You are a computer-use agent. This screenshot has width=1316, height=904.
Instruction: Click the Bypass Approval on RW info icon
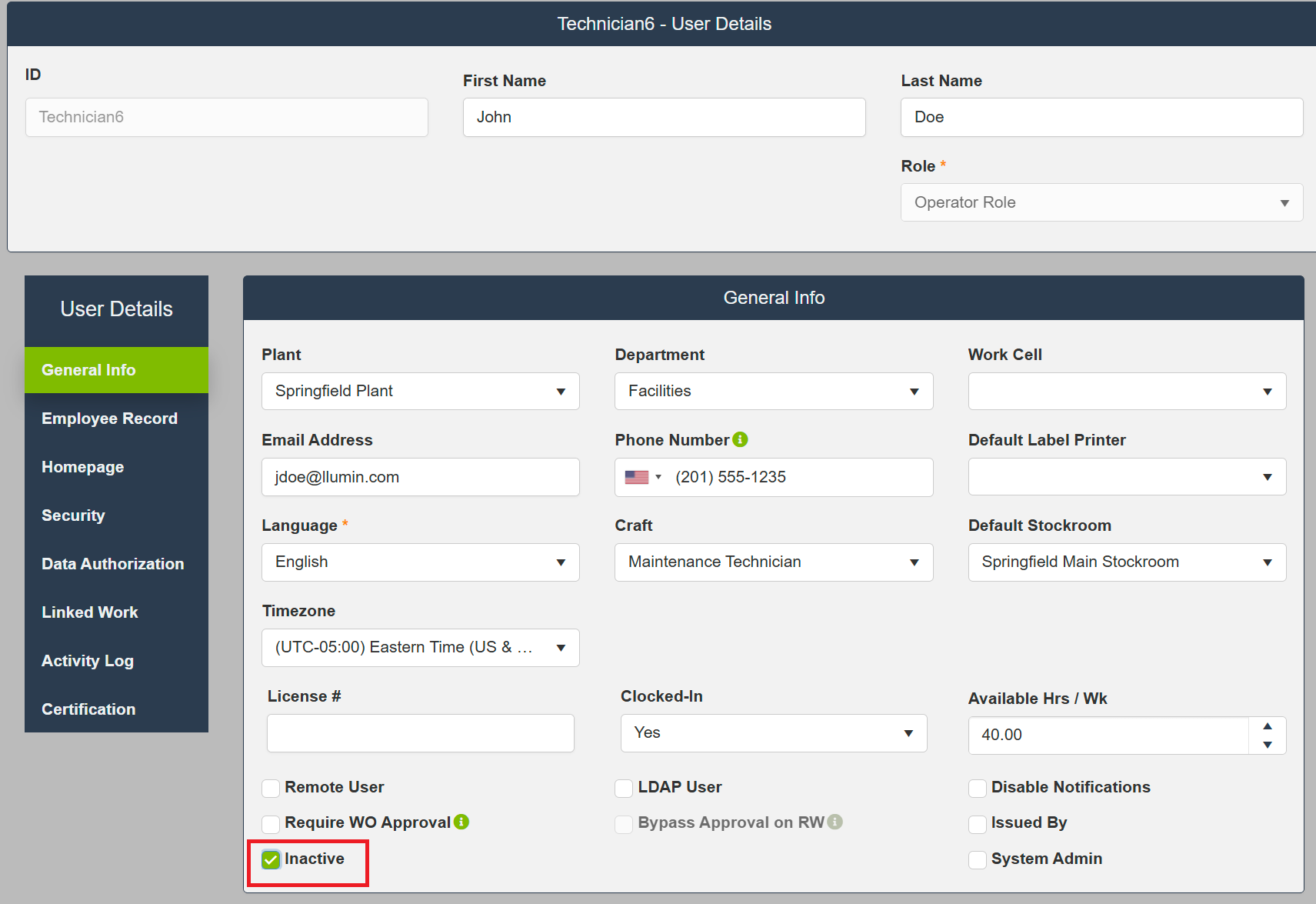click(x=835, y=822)
